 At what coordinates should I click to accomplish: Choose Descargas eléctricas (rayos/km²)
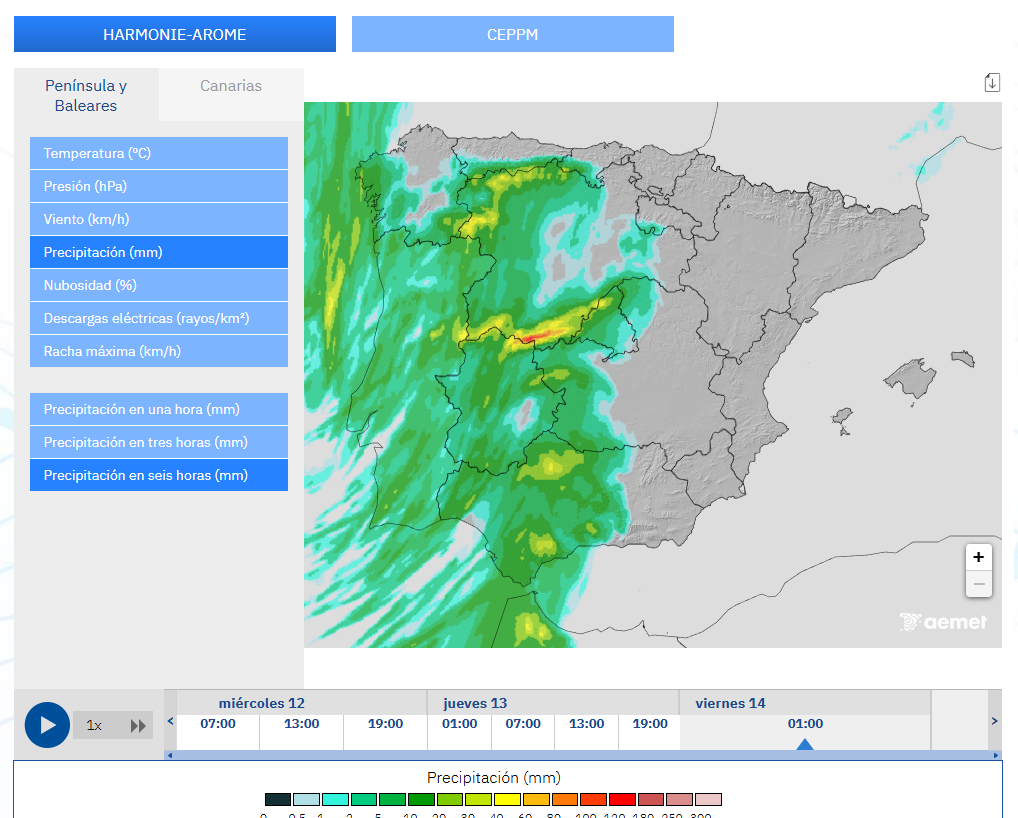[x=158, y=318]
